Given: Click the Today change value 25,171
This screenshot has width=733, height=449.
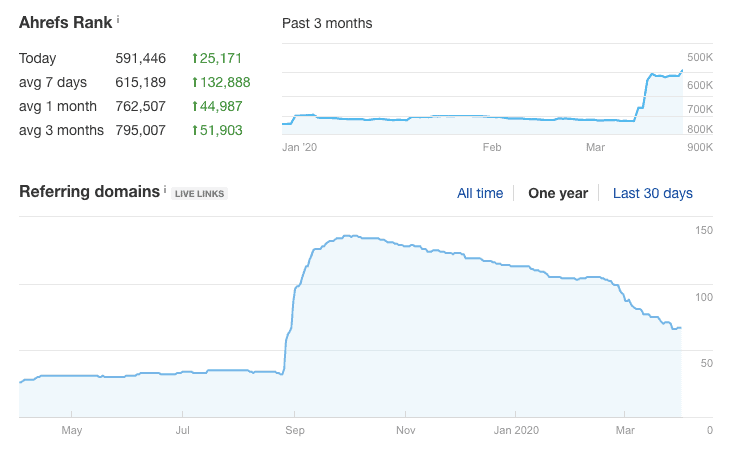Looking at the screenshot, I should pyautogui.click(x=221, y=58).
